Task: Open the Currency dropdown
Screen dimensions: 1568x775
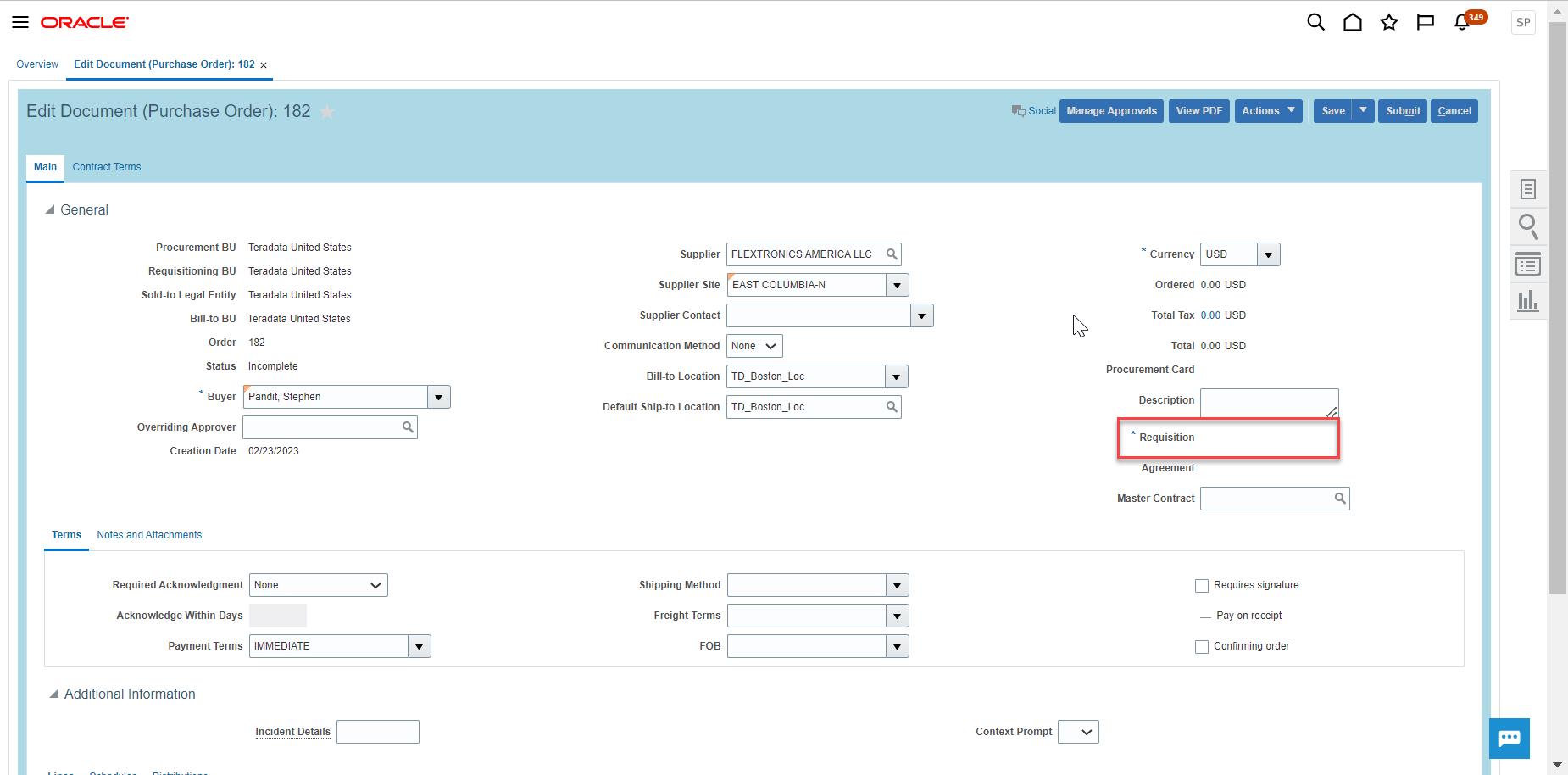Action: 1269,254
